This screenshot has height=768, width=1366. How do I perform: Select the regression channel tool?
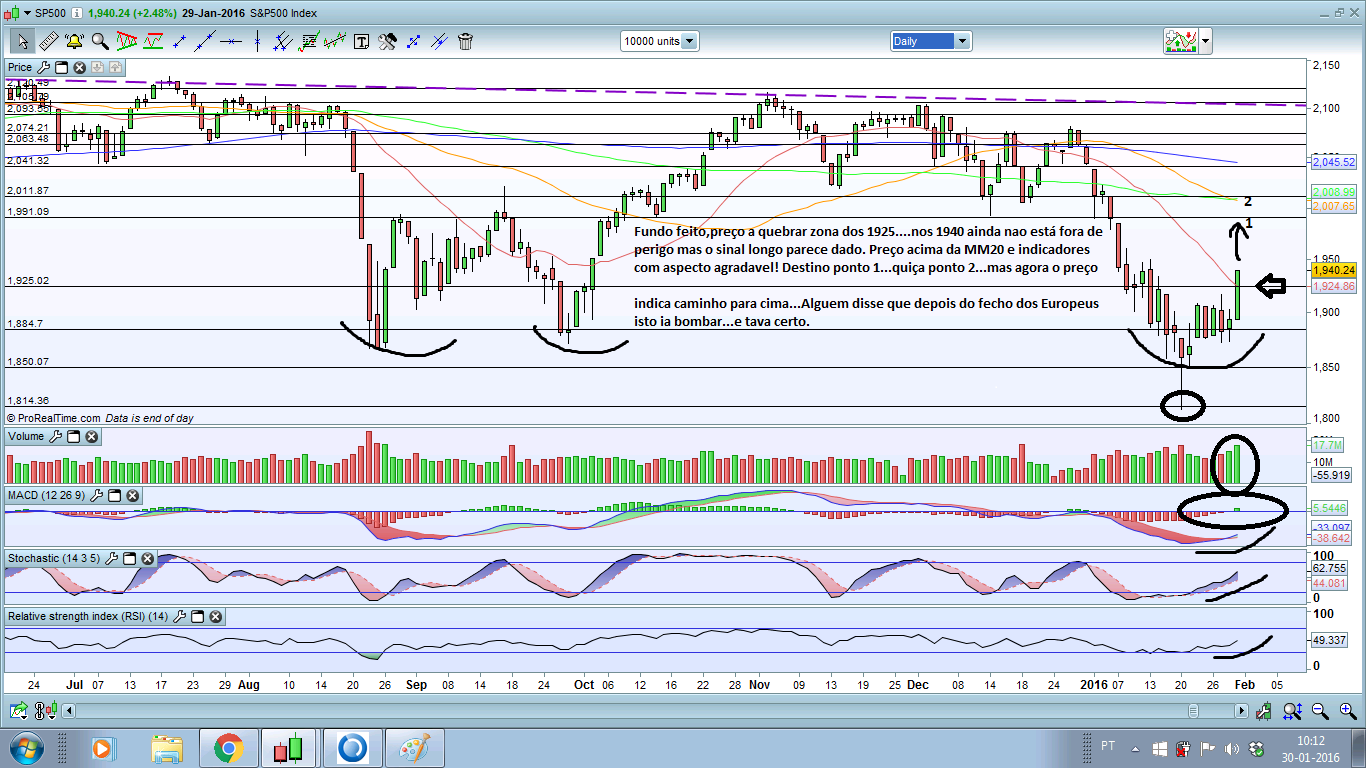[x=335, y=41]
